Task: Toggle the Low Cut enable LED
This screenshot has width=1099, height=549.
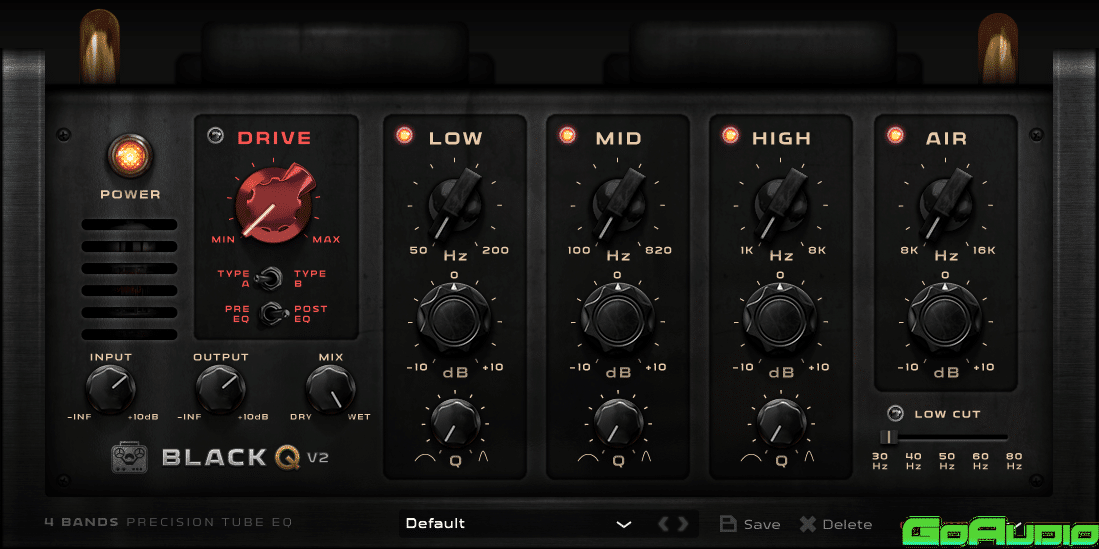Action: point(895,414)
